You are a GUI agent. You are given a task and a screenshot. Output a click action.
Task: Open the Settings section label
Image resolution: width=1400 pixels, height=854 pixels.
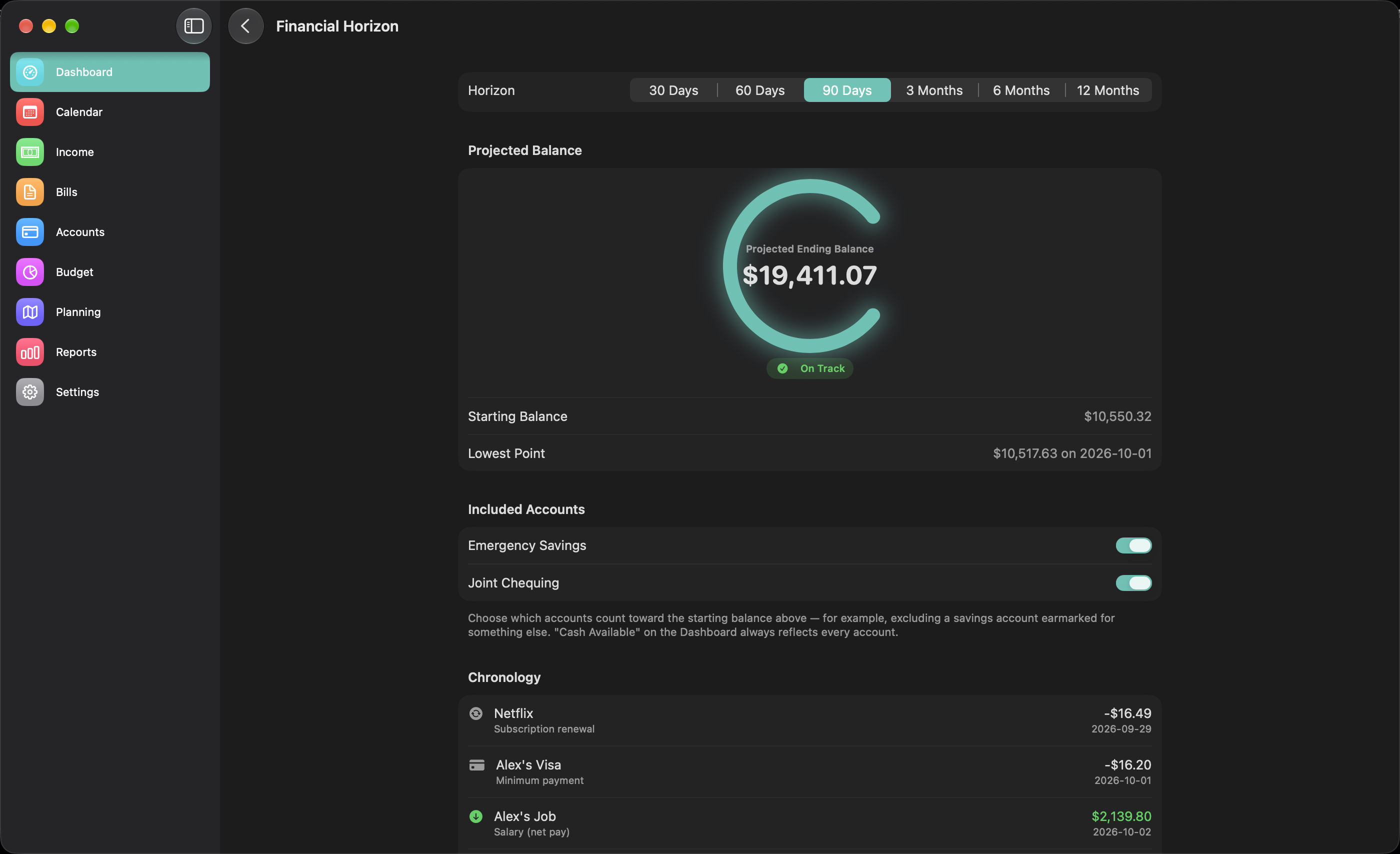pos(77,392)
